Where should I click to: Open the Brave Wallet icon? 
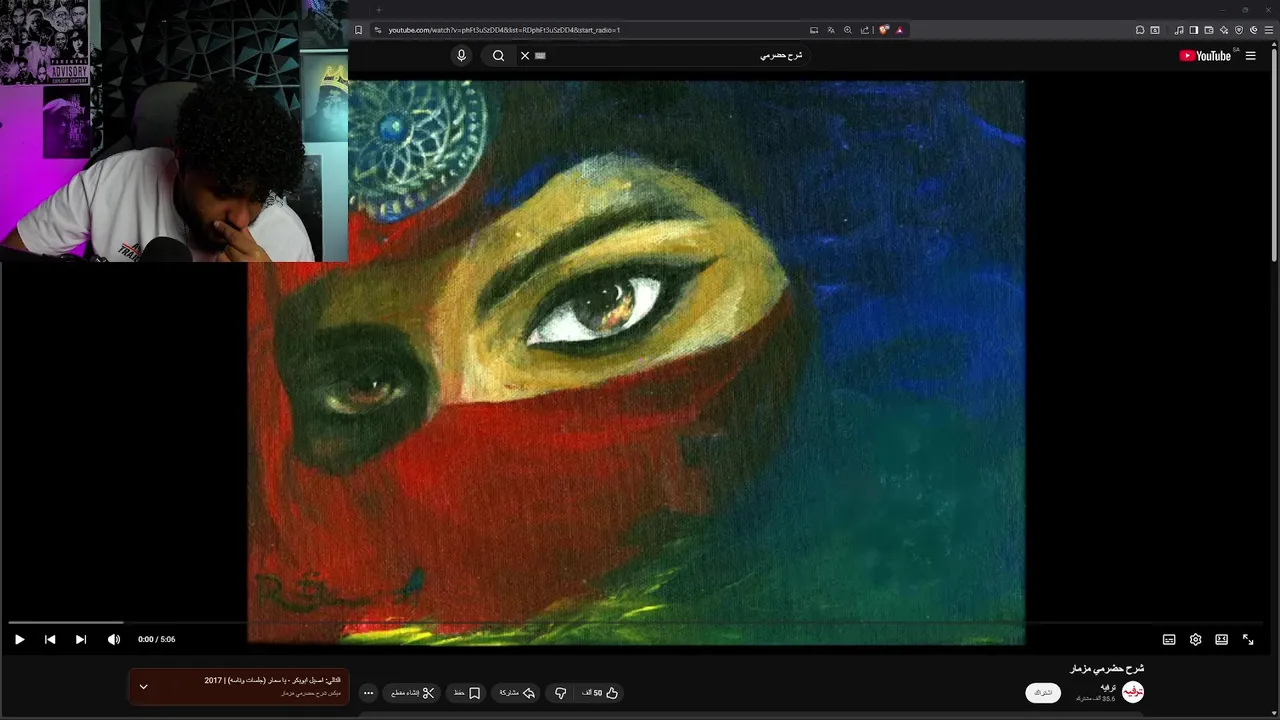tap(1209, 30)
